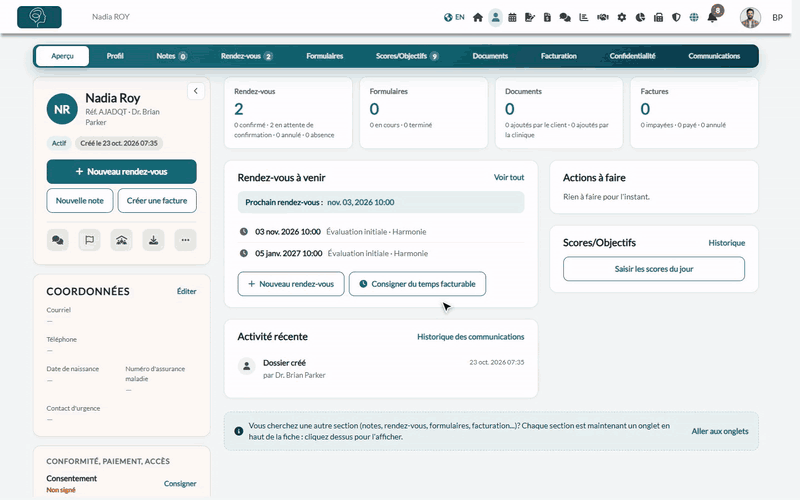Click the Nouvelle note button
This screenshot has width=800, height=500.
pyautogui.click(x=80, y=201)
